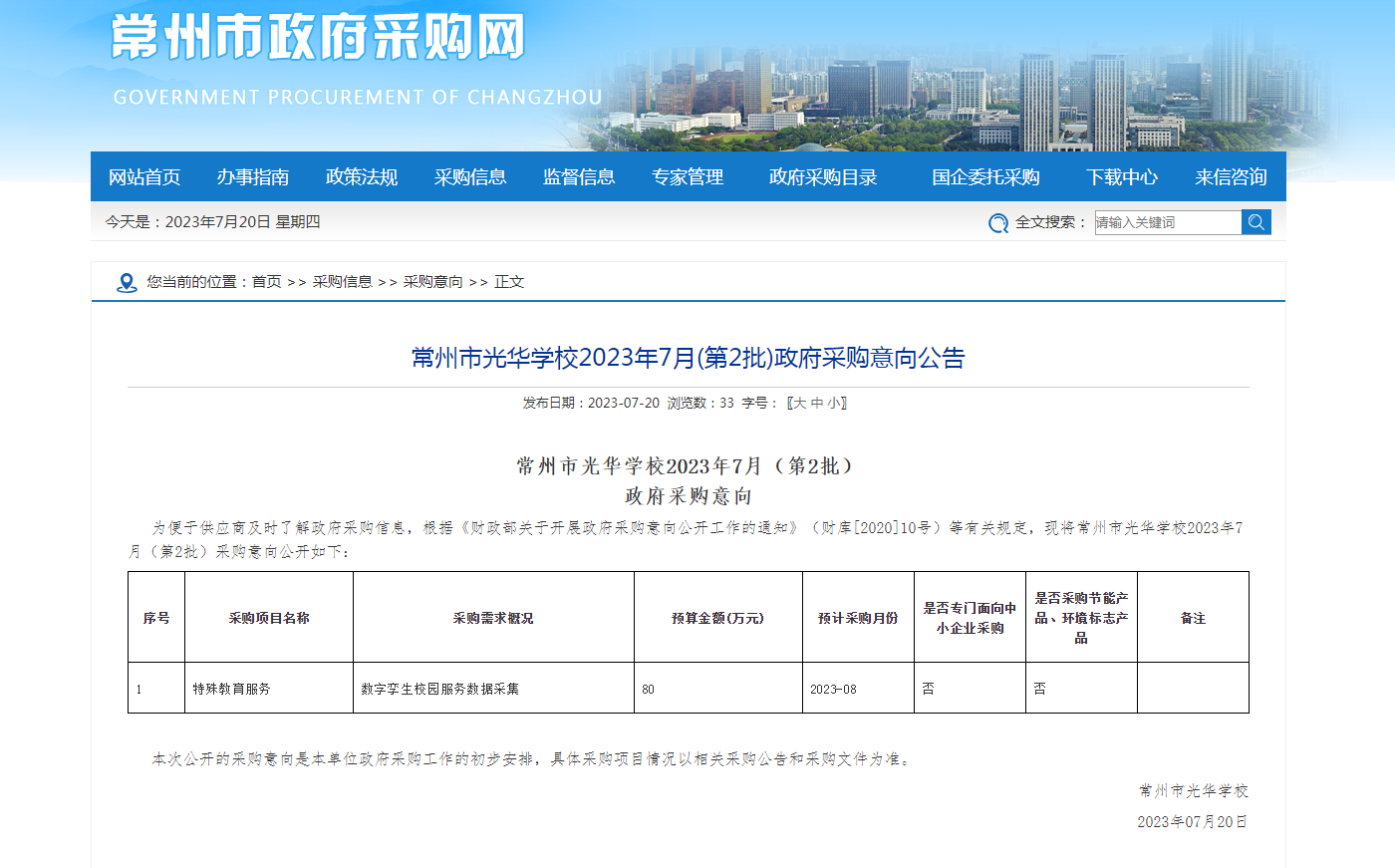The image size is (1395, 868).
Task: Open 下载中心 navigation item
Action: (x=1122, y=177)
